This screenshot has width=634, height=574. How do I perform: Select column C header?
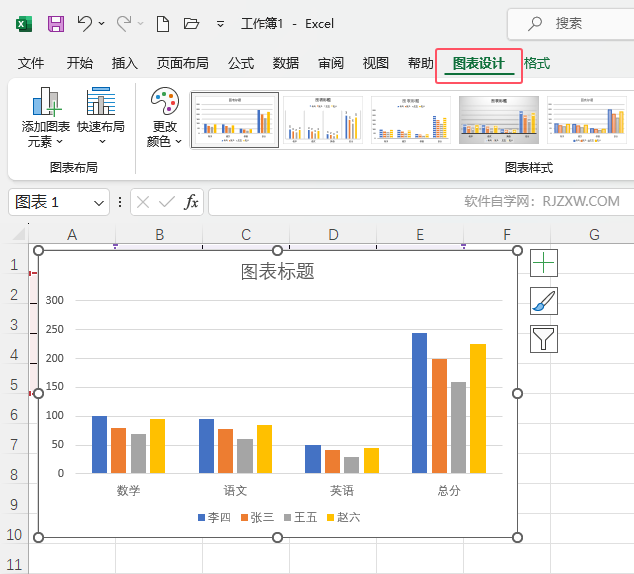(246, 234)
